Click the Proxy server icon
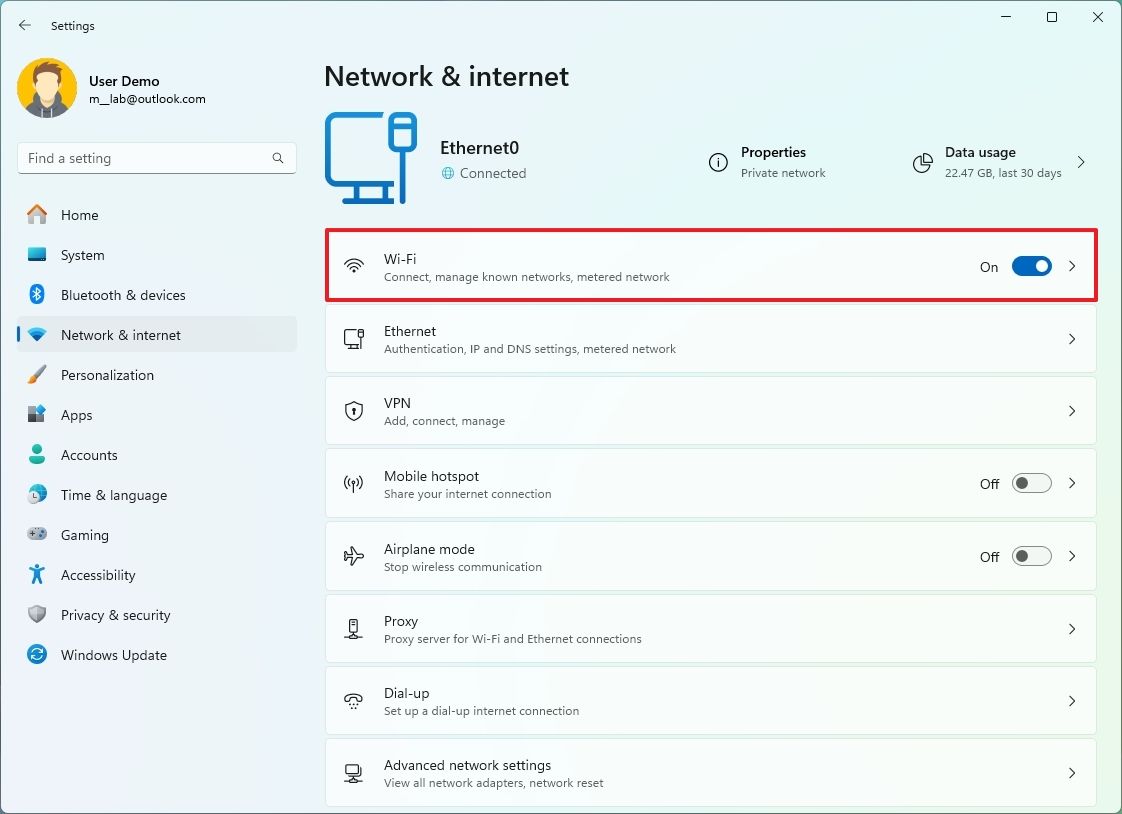This screenshot has height=814, width=1122. [354, 628]
